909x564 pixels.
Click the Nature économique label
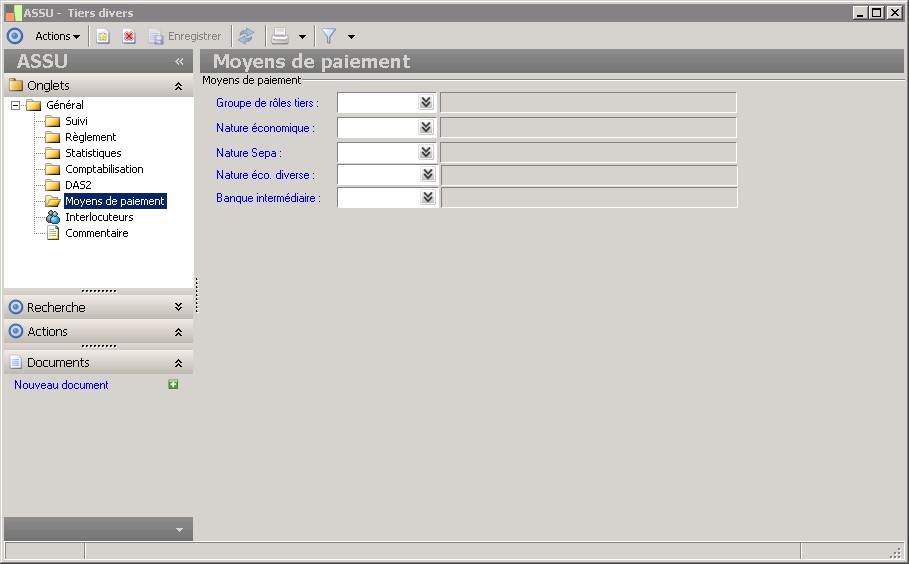(x=265, y=128)
